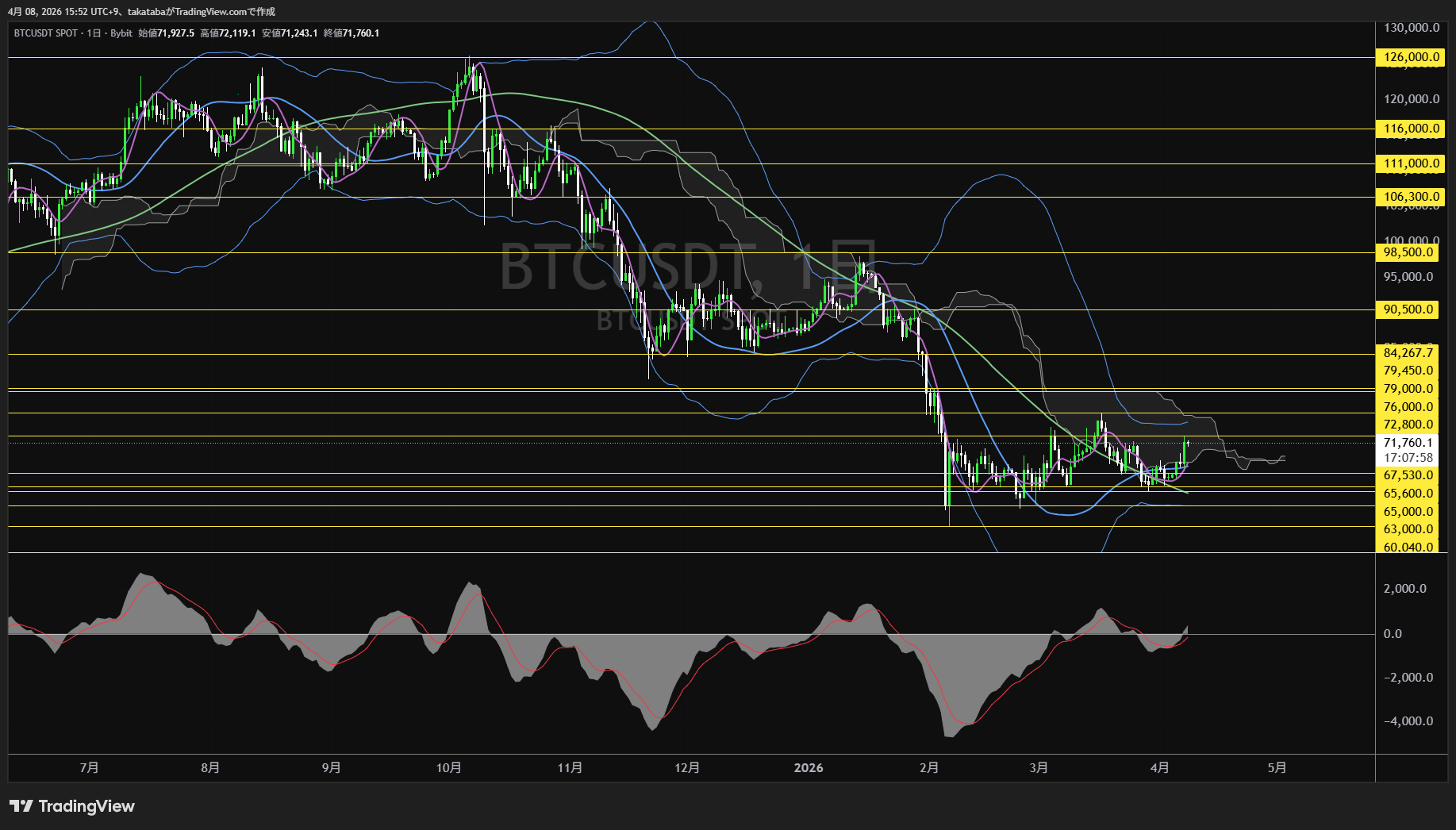Click the 5月 label on time axis

pos(1277,768)
